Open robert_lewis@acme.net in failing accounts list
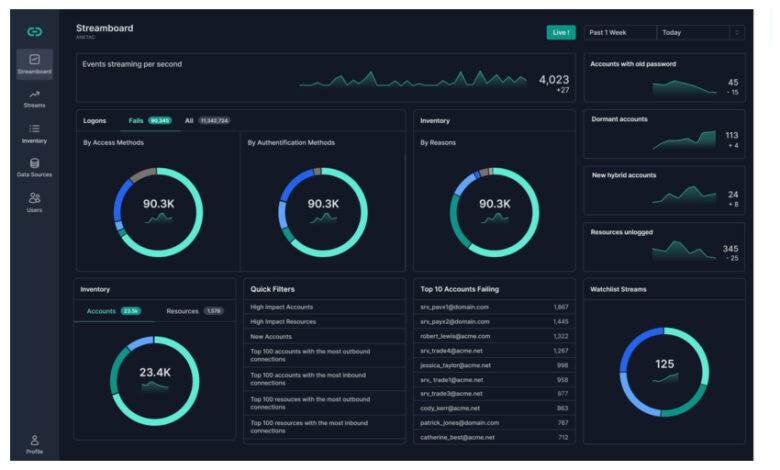Screen dimensions: 780x470 coord(452,336)
